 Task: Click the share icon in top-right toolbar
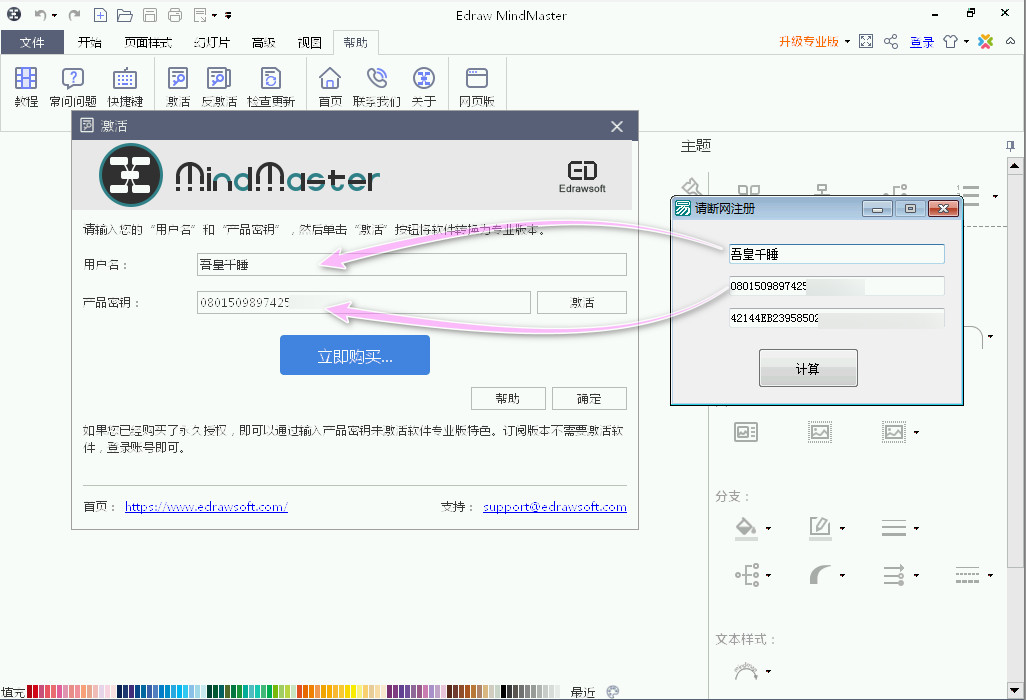(892, 42)
